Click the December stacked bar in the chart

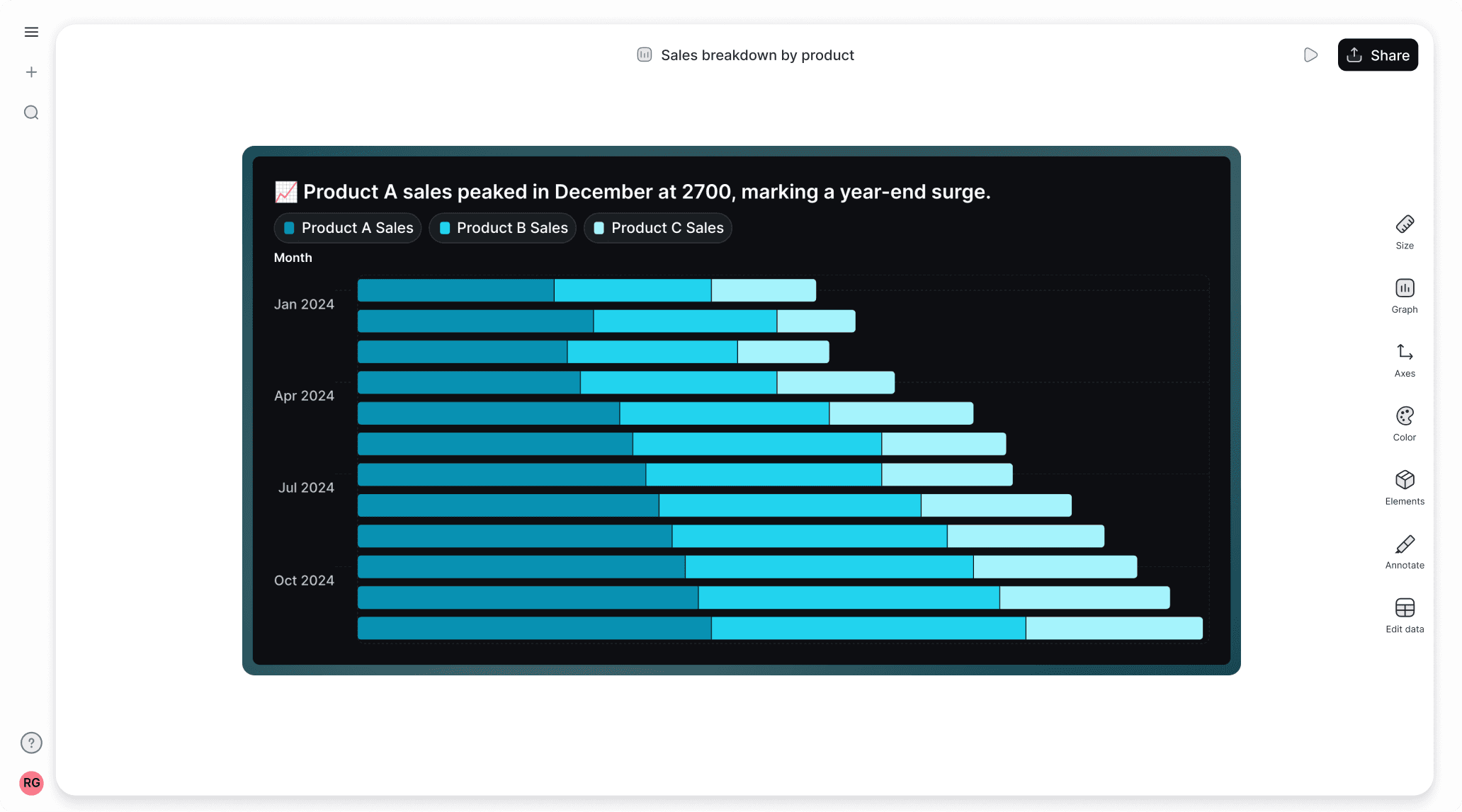coord(779,627)
